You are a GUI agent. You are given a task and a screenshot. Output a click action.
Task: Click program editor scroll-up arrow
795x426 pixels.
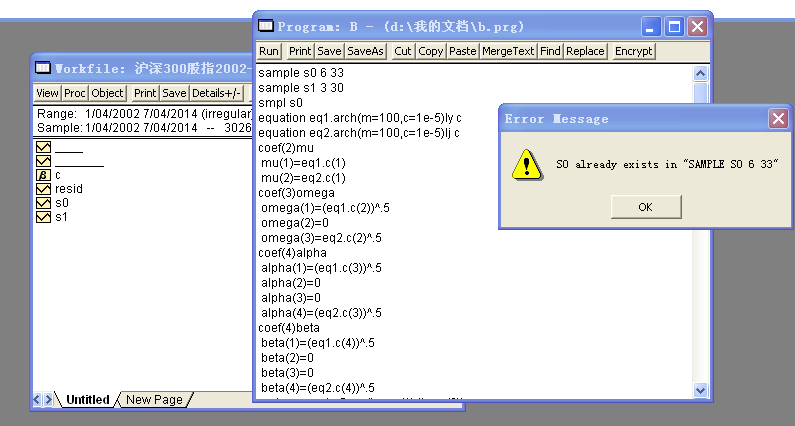[700, 74]
